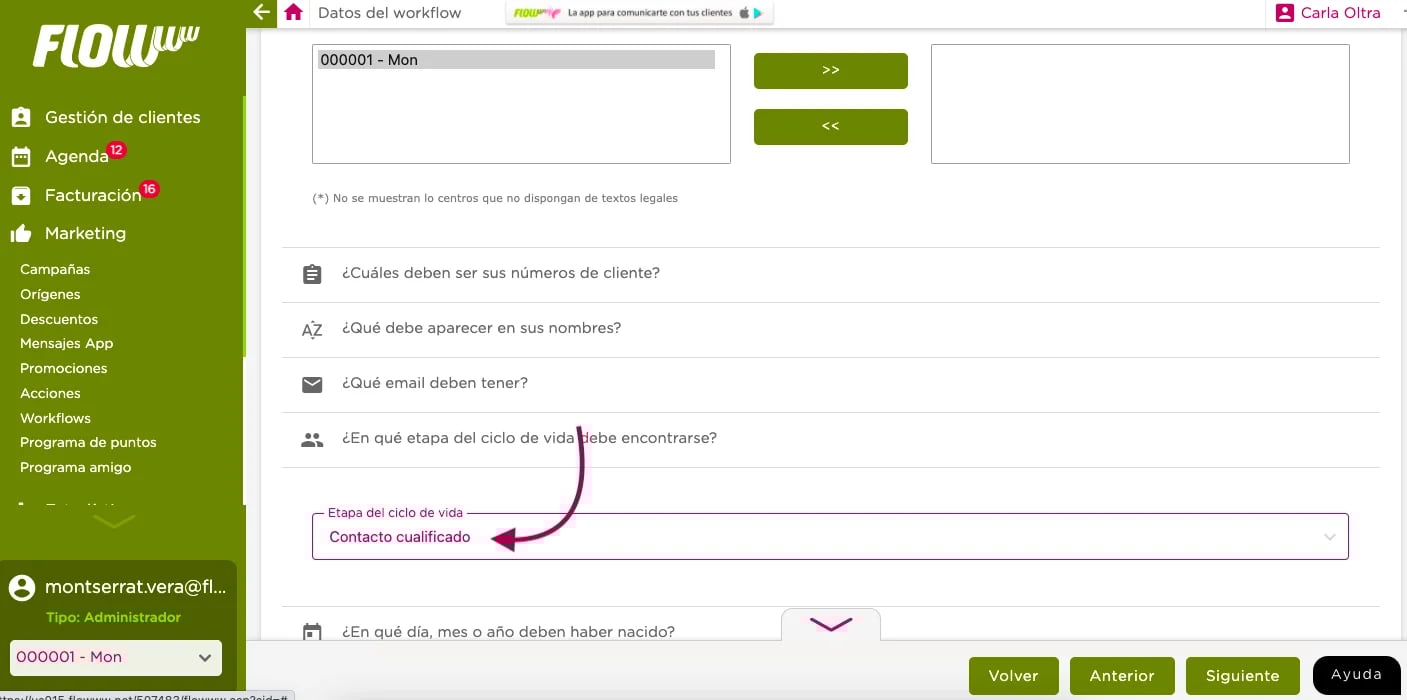Click the Facturación notification badge 16

149,188
